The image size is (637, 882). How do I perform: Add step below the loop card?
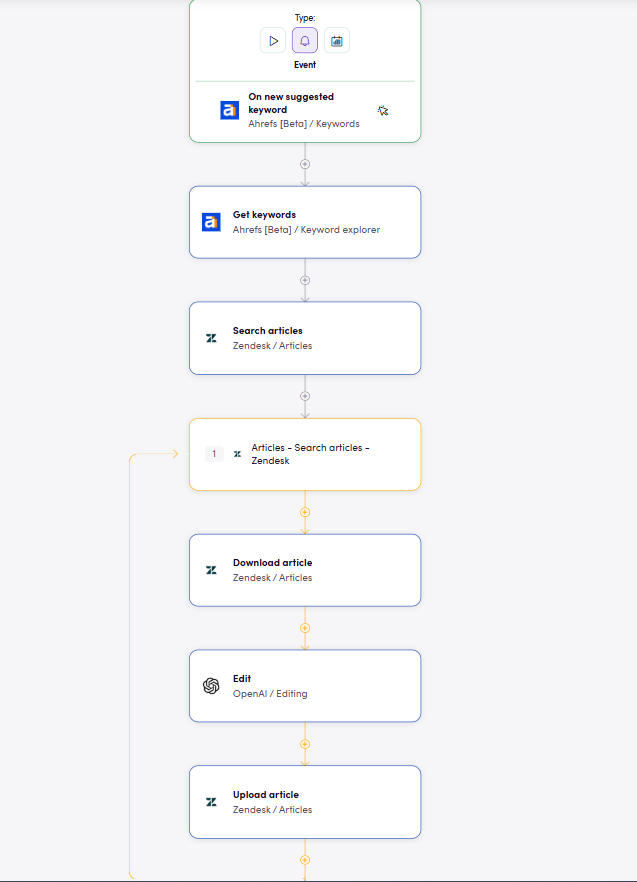point(305,512)
